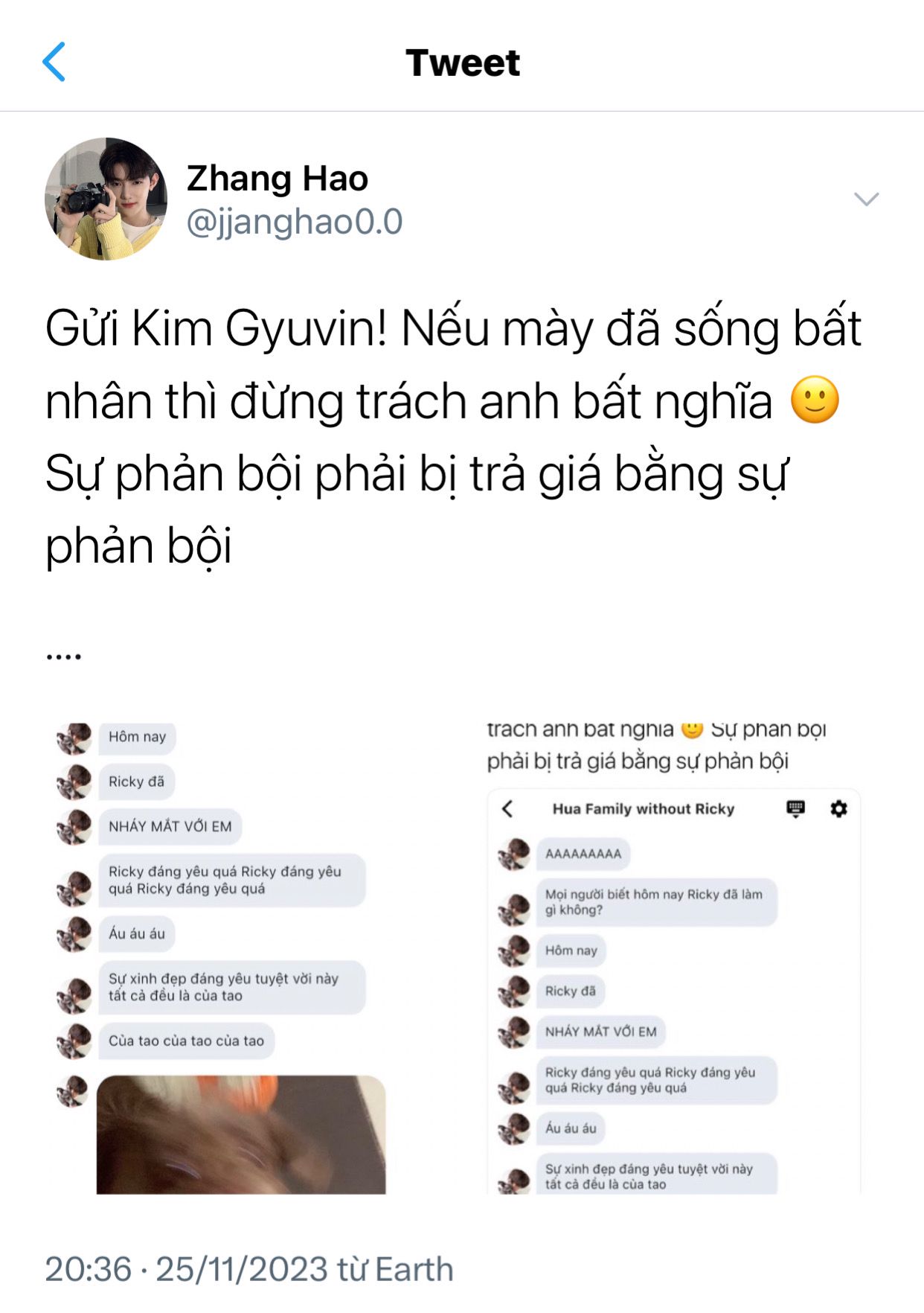
Task: Open Zhang Hao's profile picture
Action: (106, 199)
